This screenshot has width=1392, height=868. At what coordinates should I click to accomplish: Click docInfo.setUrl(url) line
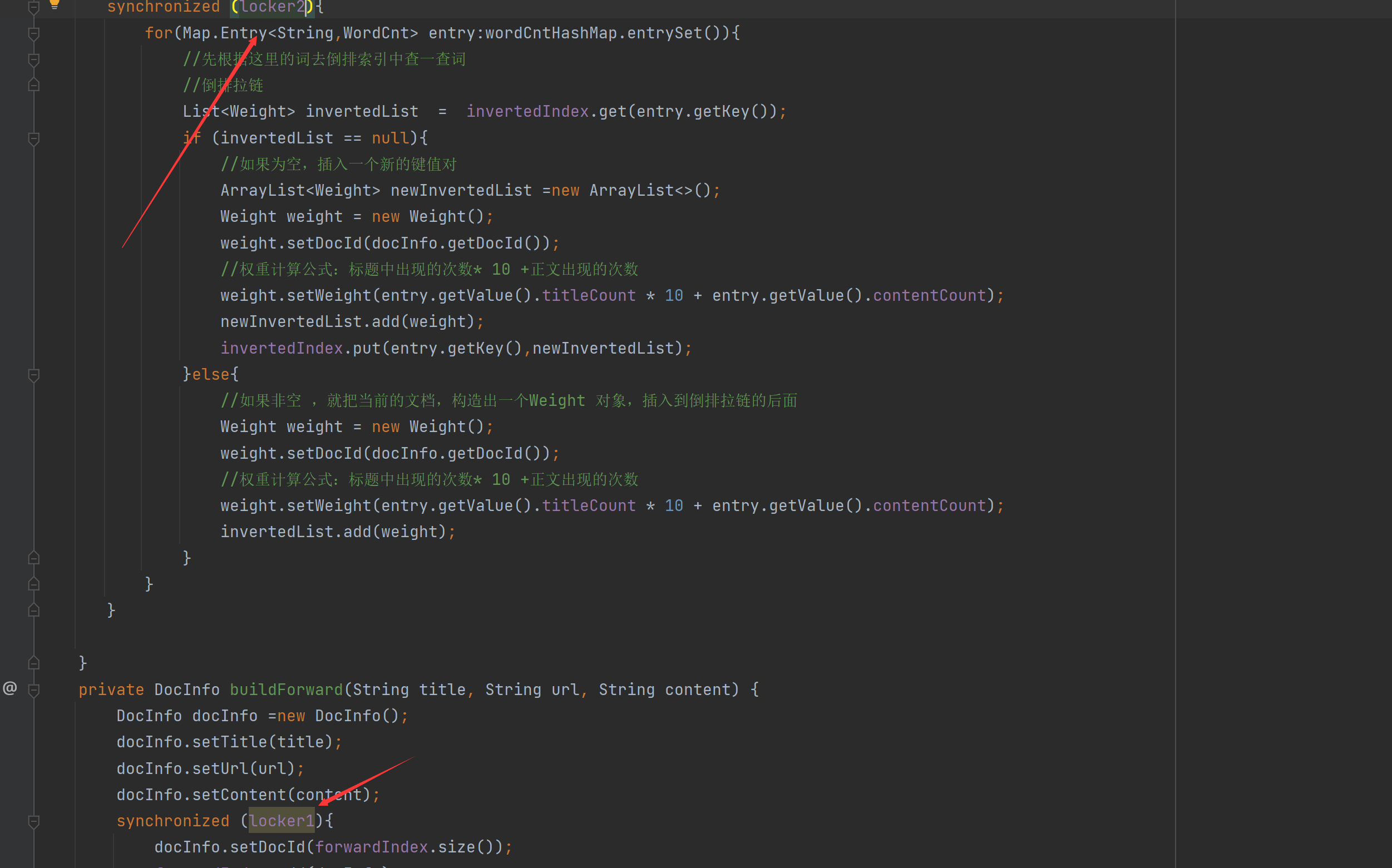tap(210, 768)
